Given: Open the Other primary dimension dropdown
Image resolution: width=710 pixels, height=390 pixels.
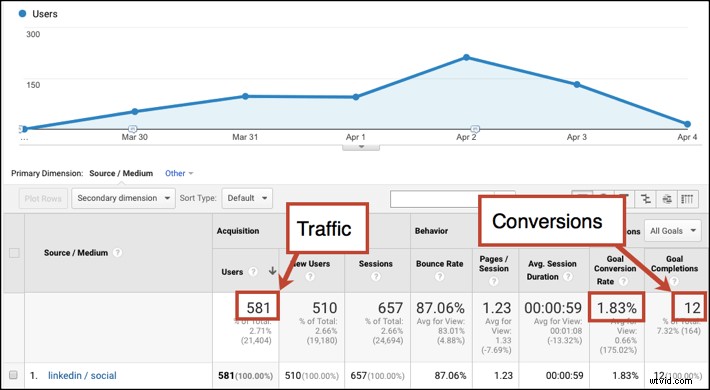Looking at the screenshot, I should [x=179, y=173].
